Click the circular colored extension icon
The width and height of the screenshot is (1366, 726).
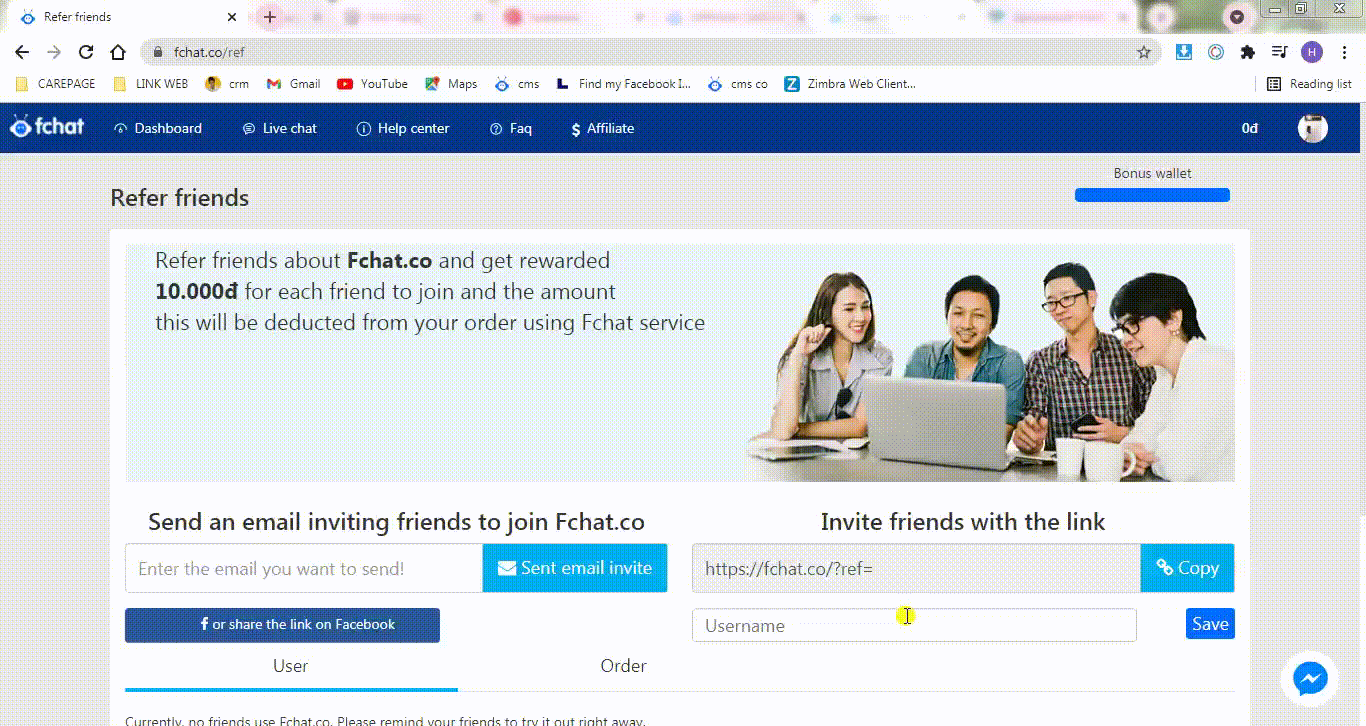[x=1216, y=52]
